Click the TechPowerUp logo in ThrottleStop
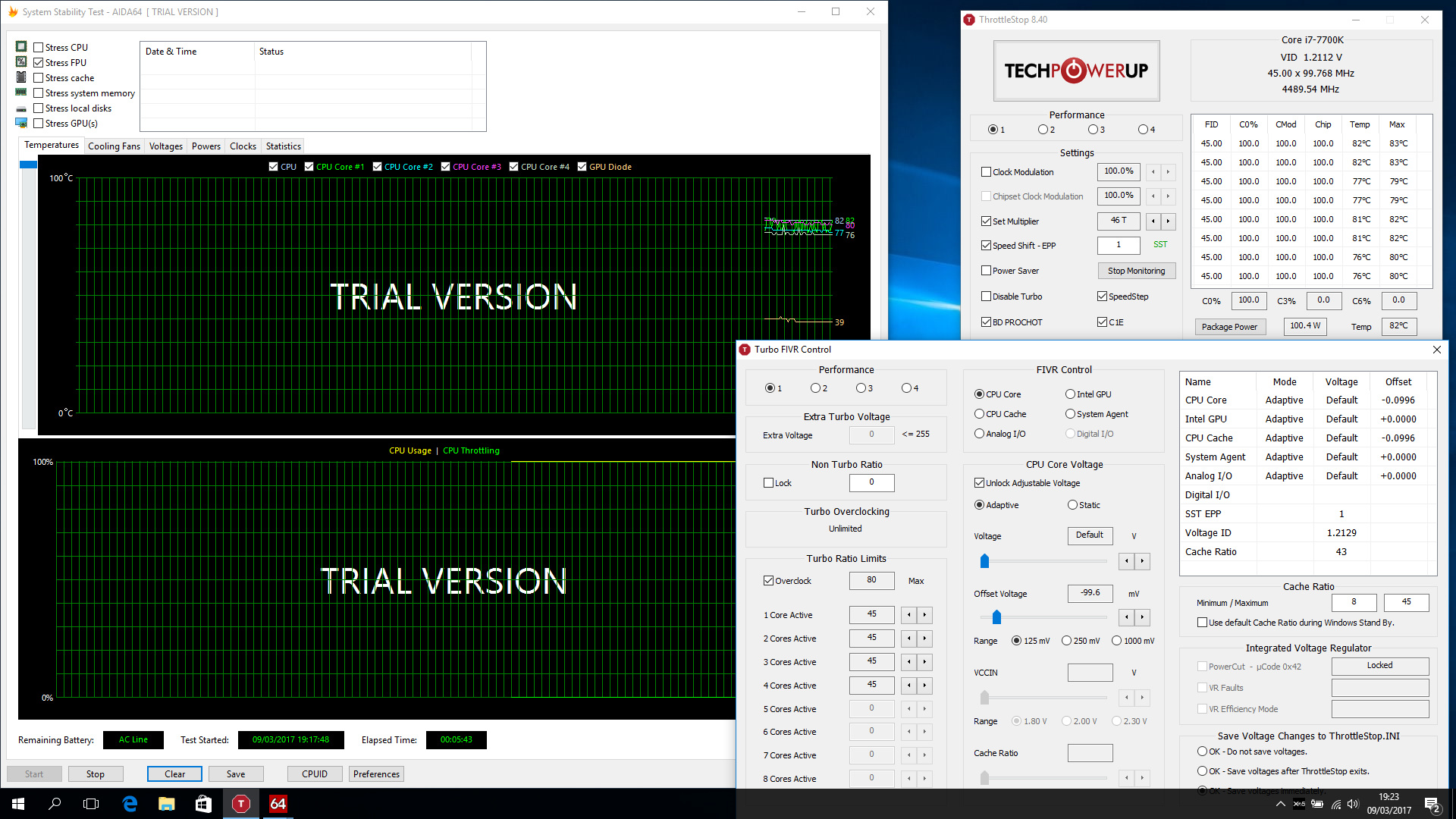This screenshot has width=1456, height=819. pyautogui.click(x=1077, y=70)
